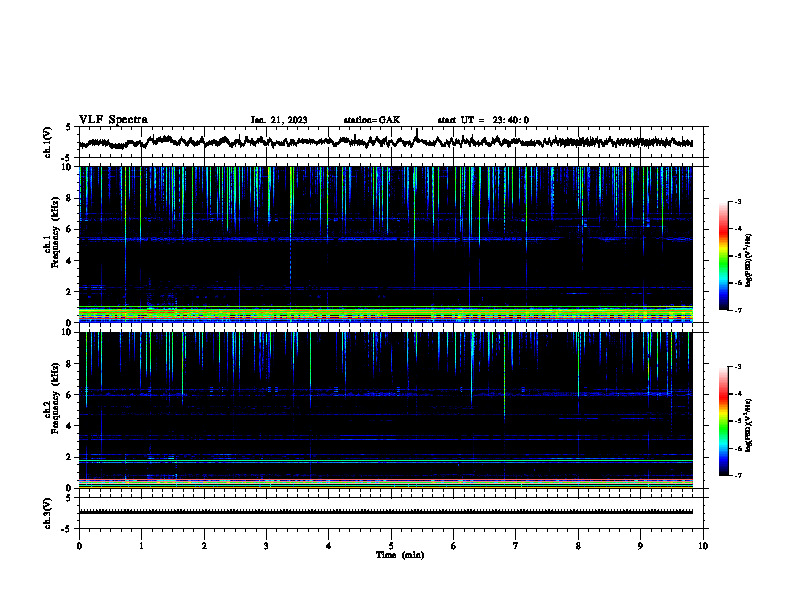The image size is (792, 612).
Task: Click the station=GAK label
Action: tap(372, 120)
